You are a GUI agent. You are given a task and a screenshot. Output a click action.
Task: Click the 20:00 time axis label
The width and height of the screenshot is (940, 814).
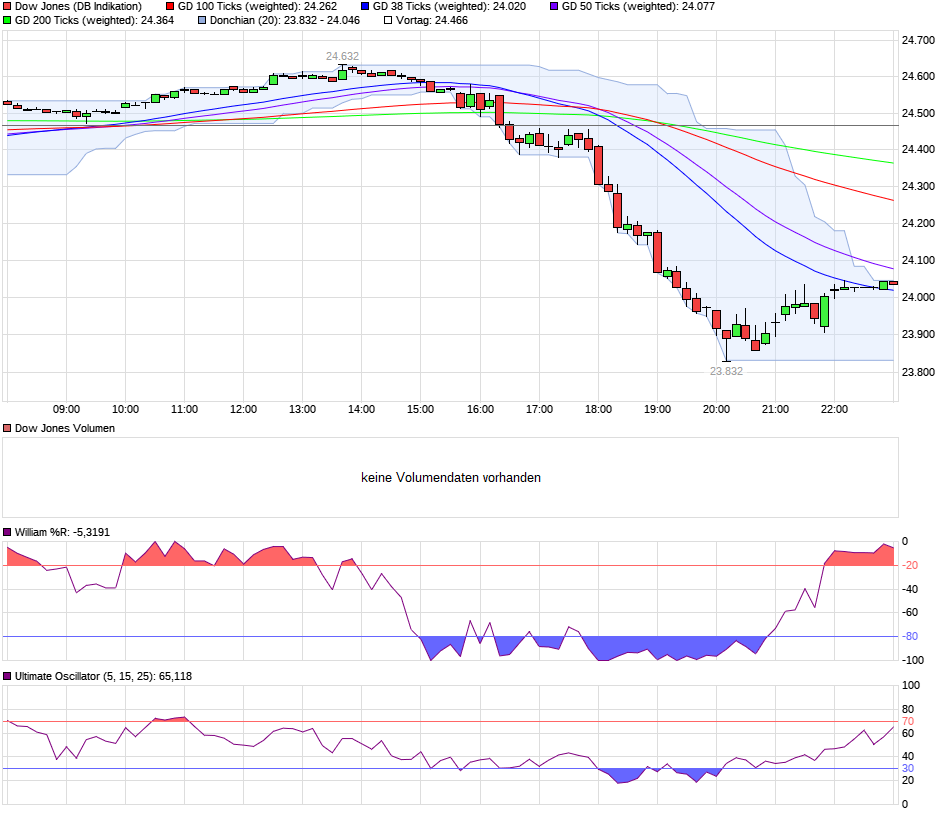coord(716,409)
